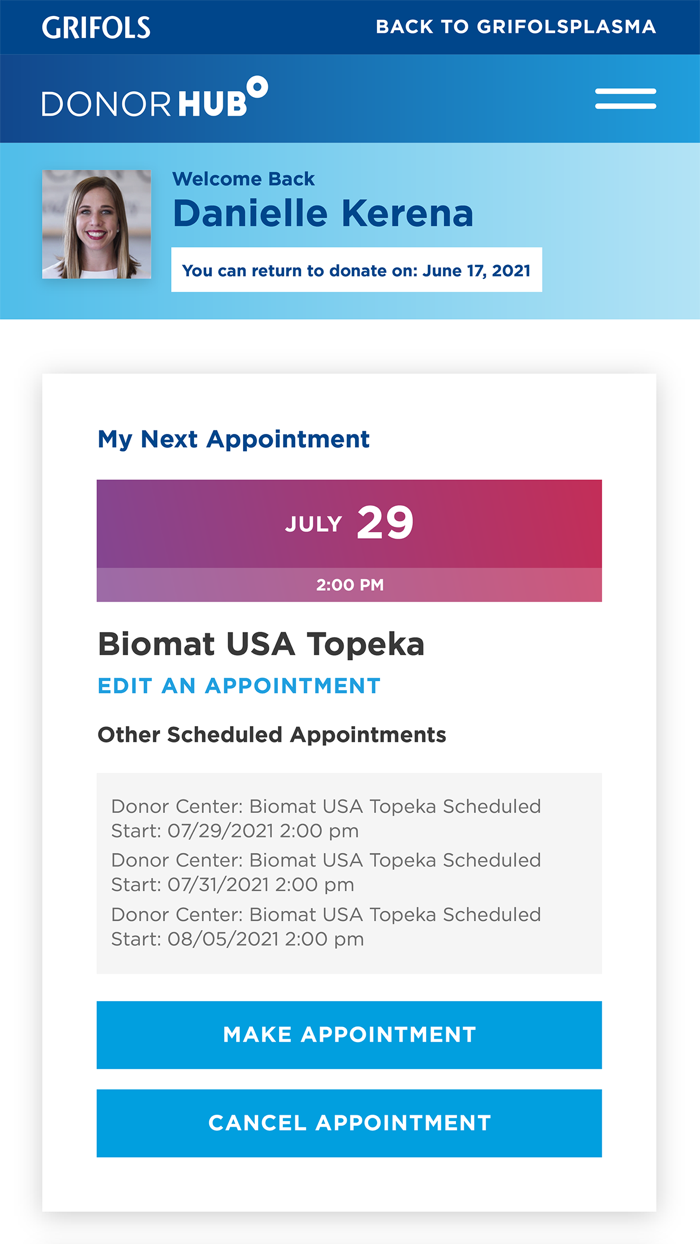Click the Welcome Back greeting text
The height and width of the screenshot is (1244, 700).
point(243,179)
